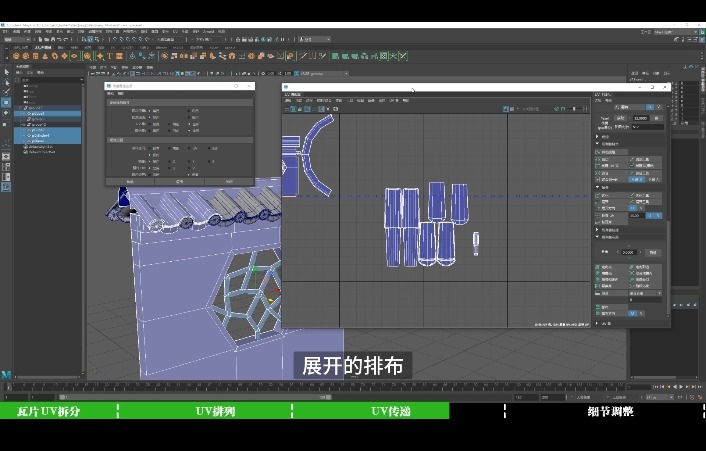
Task: Open first menu in UV editor window
Action: point(288,101)
